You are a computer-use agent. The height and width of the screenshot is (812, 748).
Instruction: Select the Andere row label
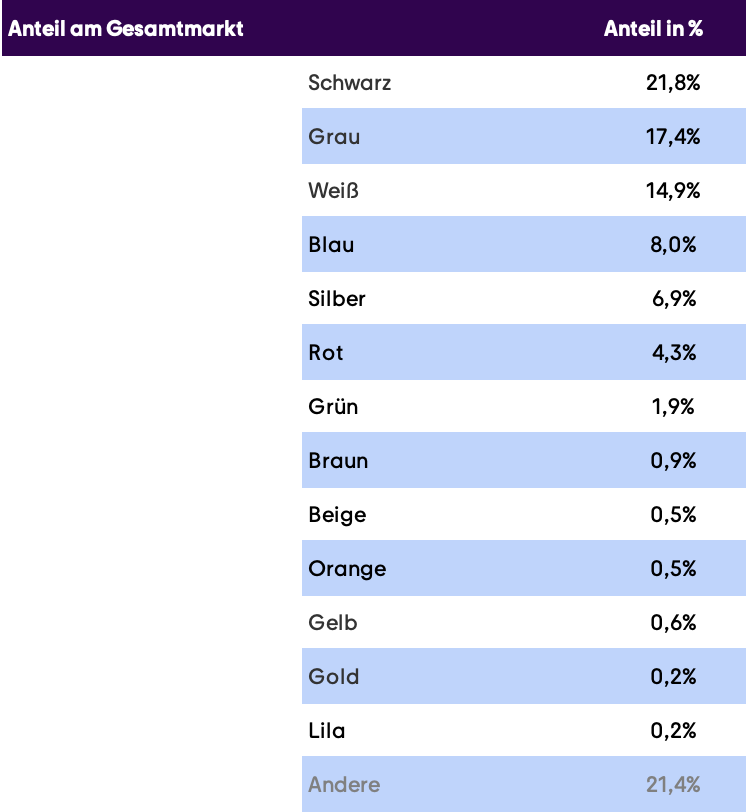(344, 785)
